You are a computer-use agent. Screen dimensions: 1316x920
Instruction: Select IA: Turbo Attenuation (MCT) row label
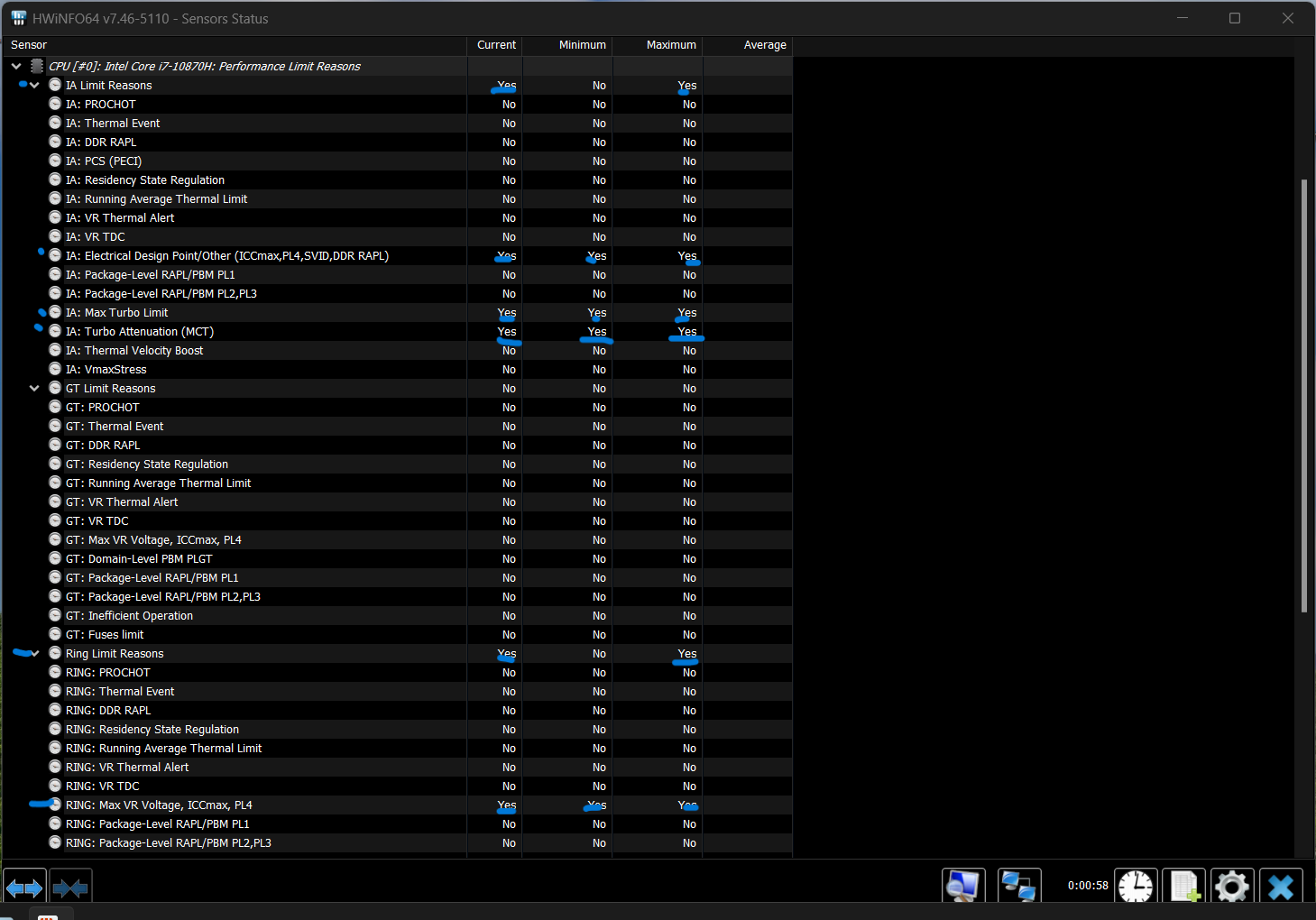pyautogui.click(x=140, y=331)
